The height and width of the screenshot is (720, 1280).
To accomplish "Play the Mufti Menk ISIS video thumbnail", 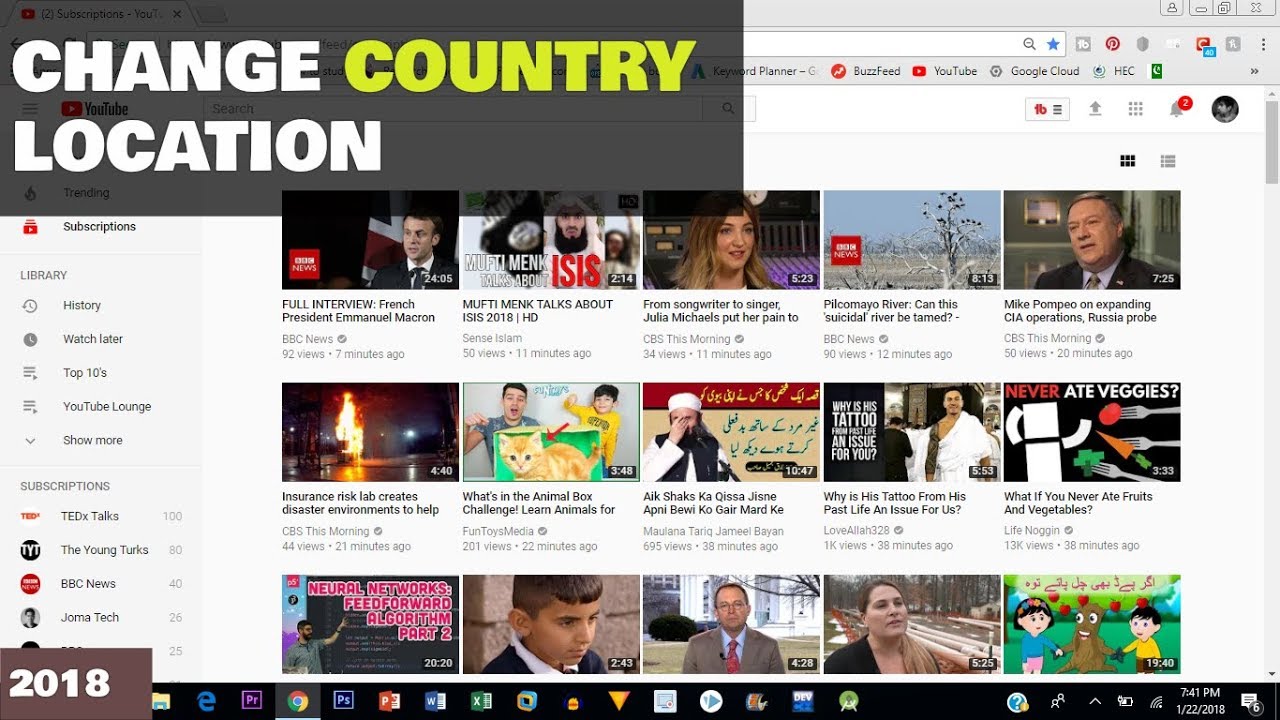I will (x=551, y=240).
